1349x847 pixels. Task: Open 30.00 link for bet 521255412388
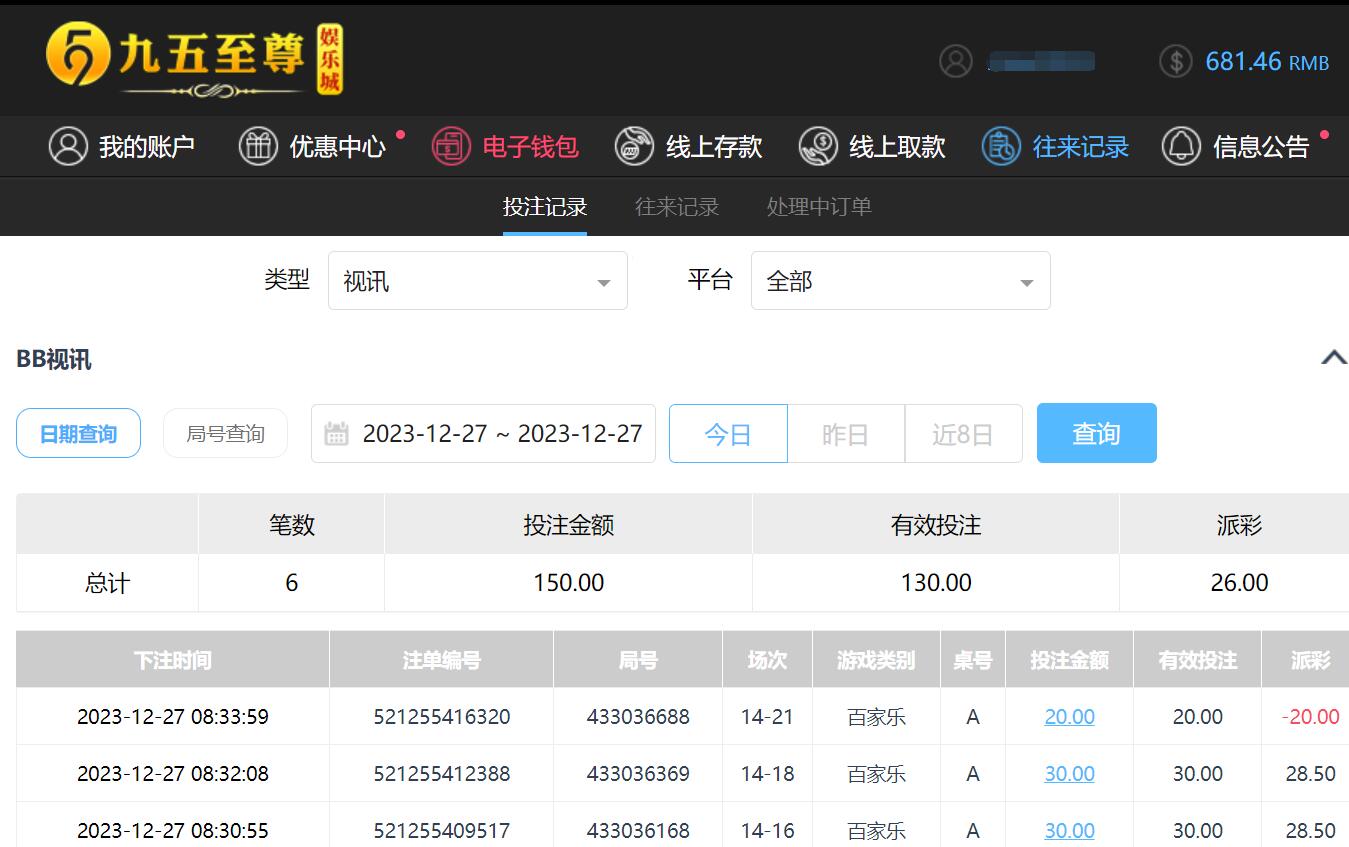tap(1069, 774)
